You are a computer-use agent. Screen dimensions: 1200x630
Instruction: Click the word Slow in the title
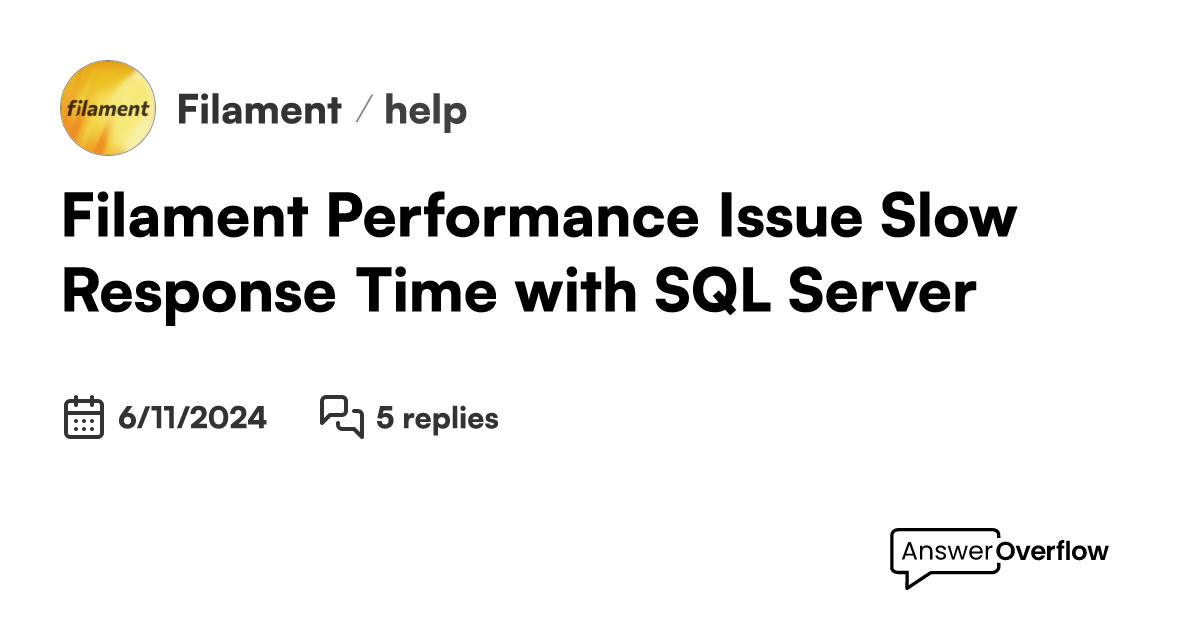955,217
